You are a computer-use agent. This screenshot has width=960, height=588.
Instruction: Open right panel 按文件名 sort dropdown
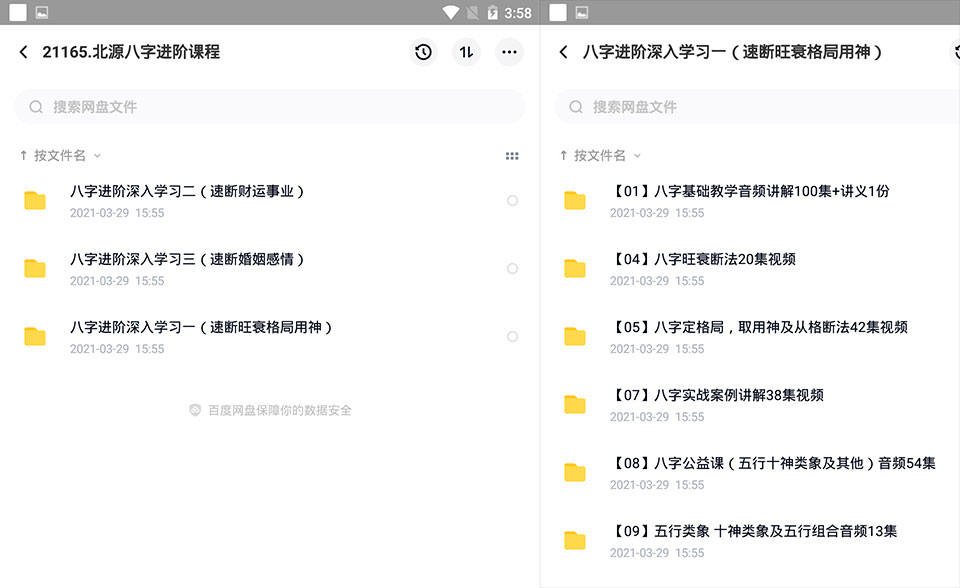[x=607, y=156]
